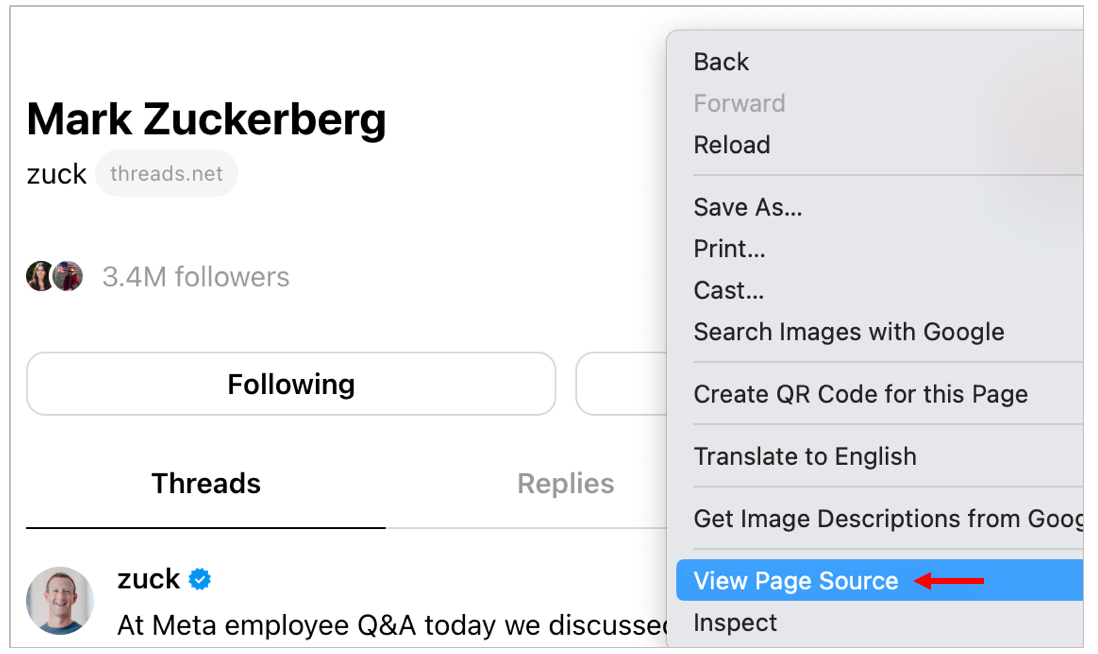Click the second follower avatar

pyautogui.click(x=68, y=276)
